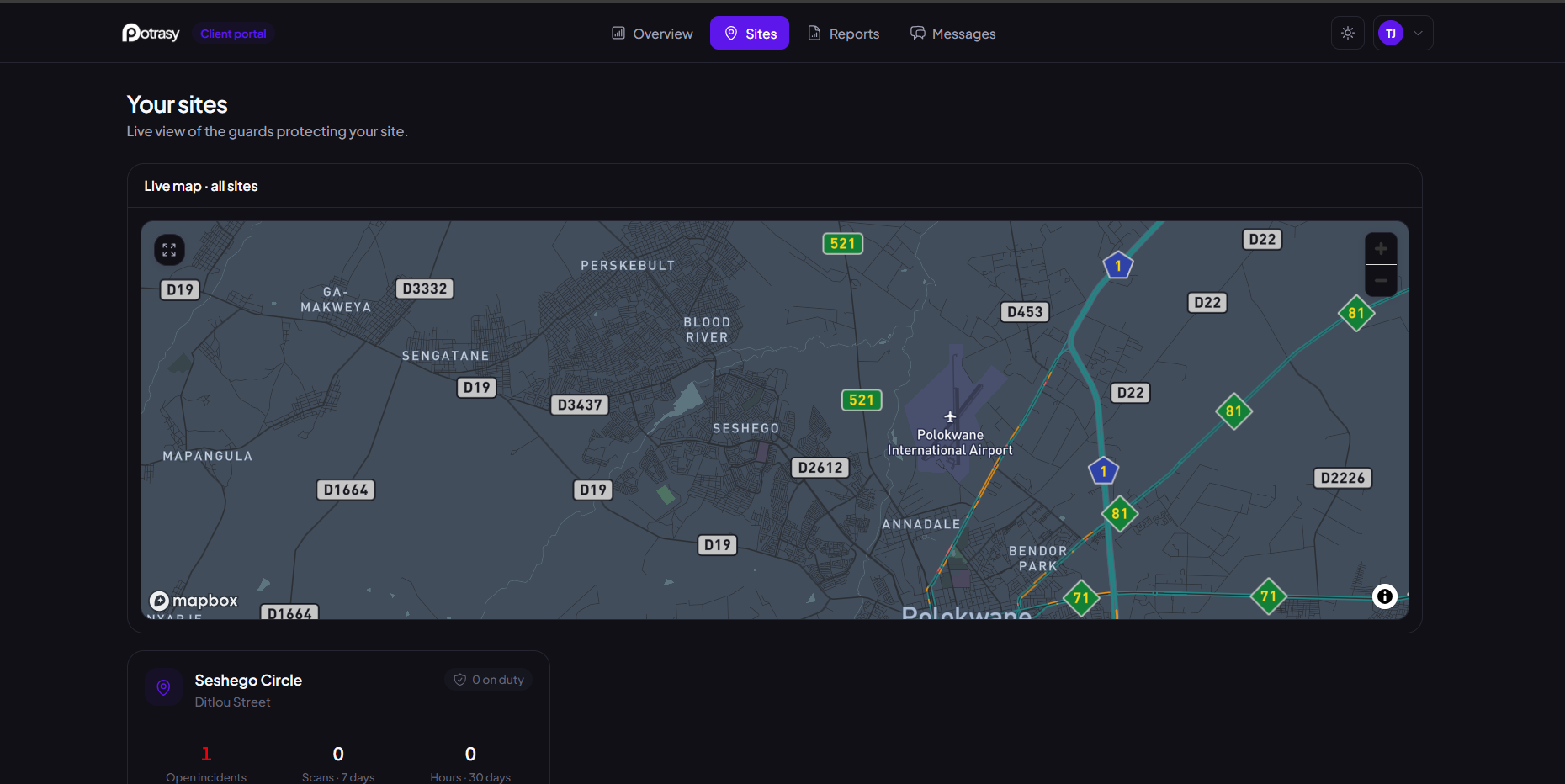This screenshot has height=784, width=1565.
Task: Click the MAPANGULA map label
Action: (x=208, y=456)
